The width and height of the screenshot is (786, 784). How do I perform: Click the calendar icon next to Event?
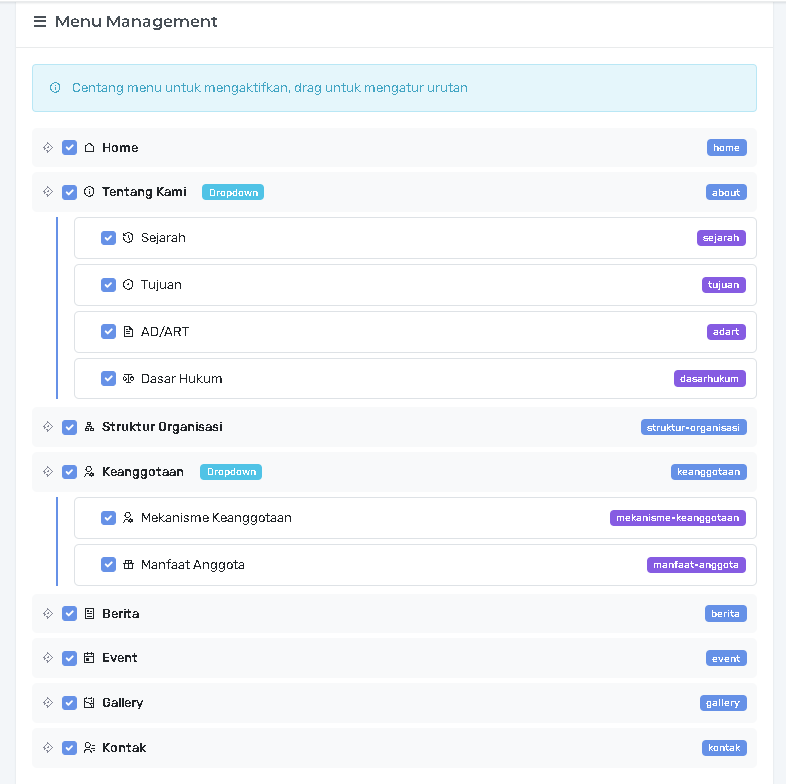[x=89, y=658]
